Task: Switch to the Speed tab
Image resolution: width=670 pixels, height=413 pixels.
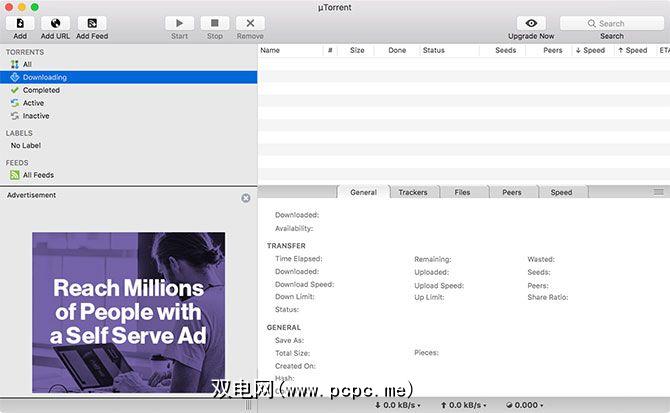Action: click(x=561, y=192)
